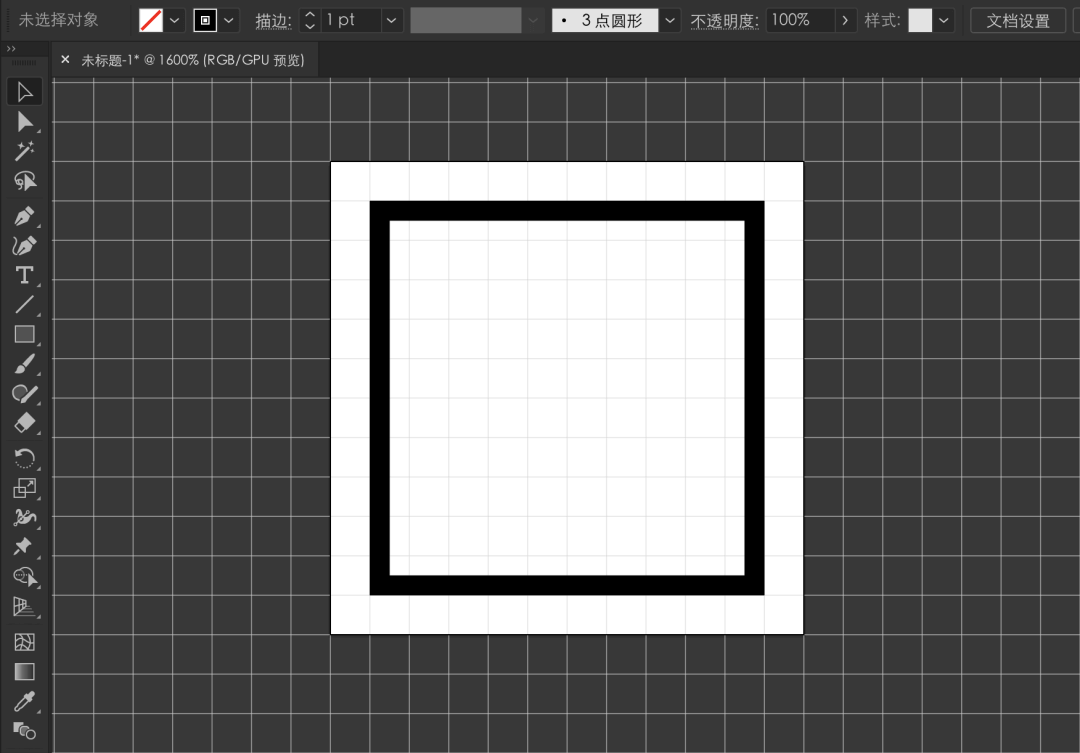
Task: Click the 1 pt stroke weight field
Action: click(351, 20)
